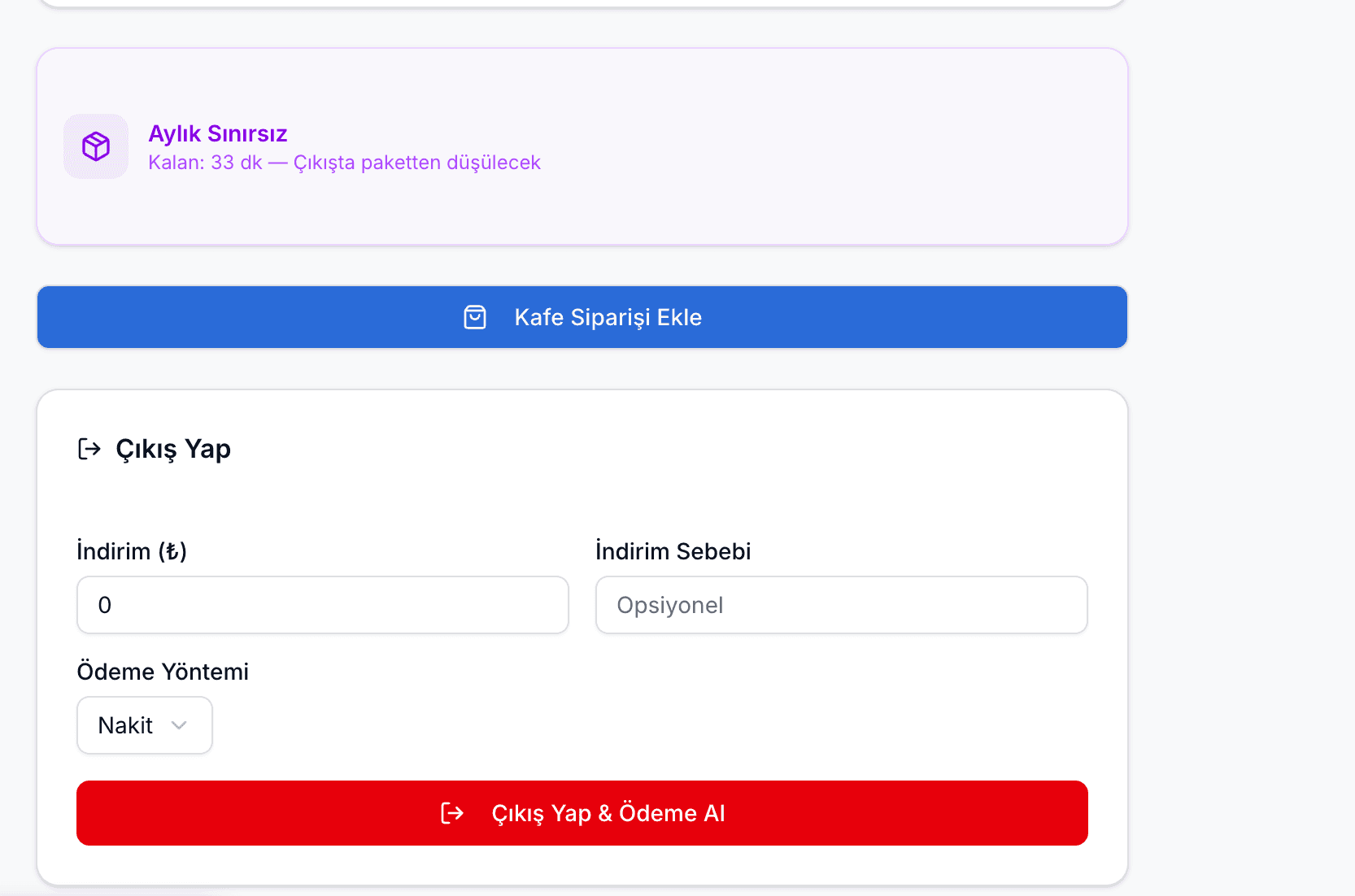Click the İndirim Sebebi optional text field
Image resolution: width=1355 pixels, height=896 pixels.
[841, 605]
